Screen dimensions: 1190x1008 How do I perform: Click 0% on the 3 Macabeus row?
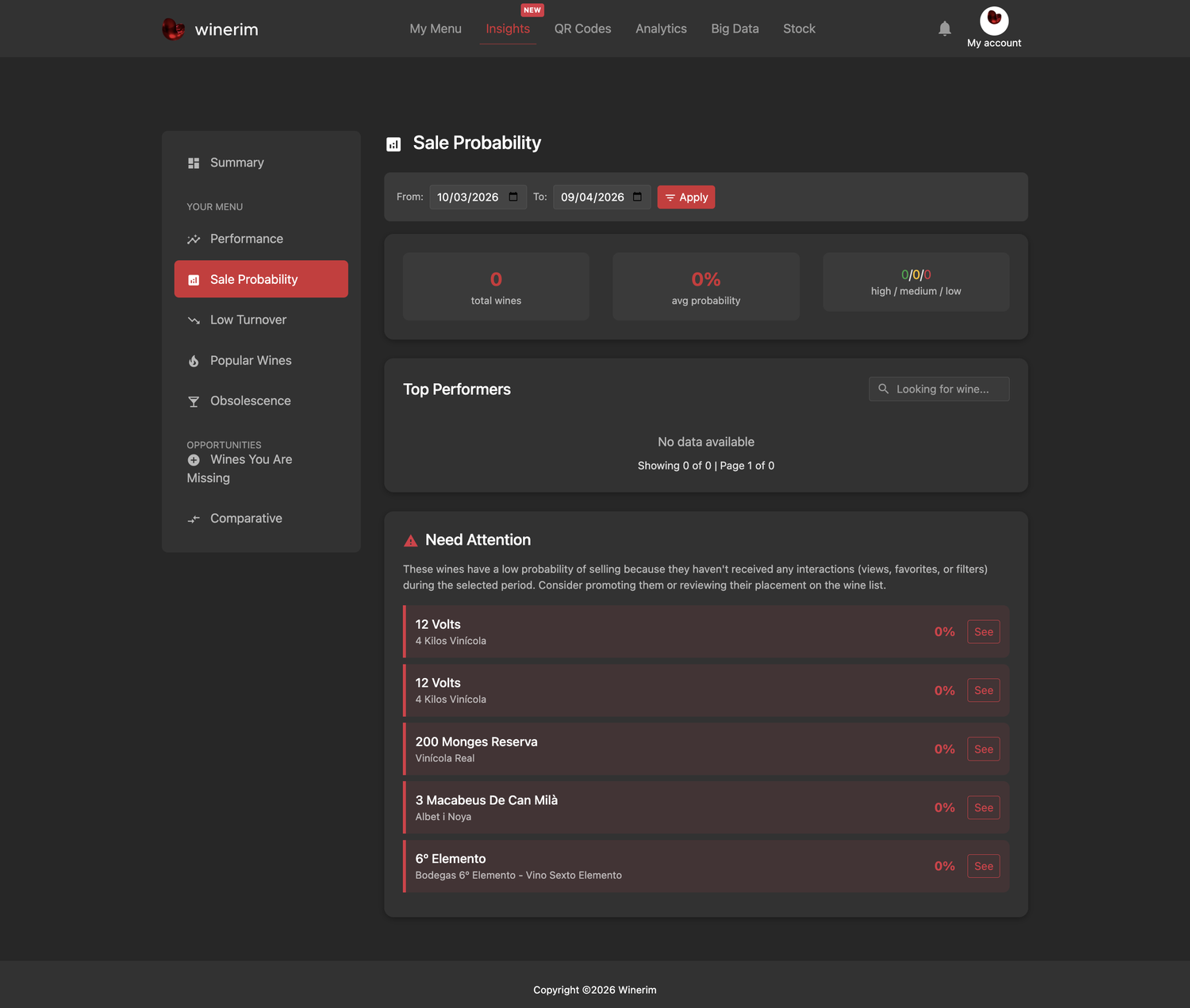tap(945, 807)
